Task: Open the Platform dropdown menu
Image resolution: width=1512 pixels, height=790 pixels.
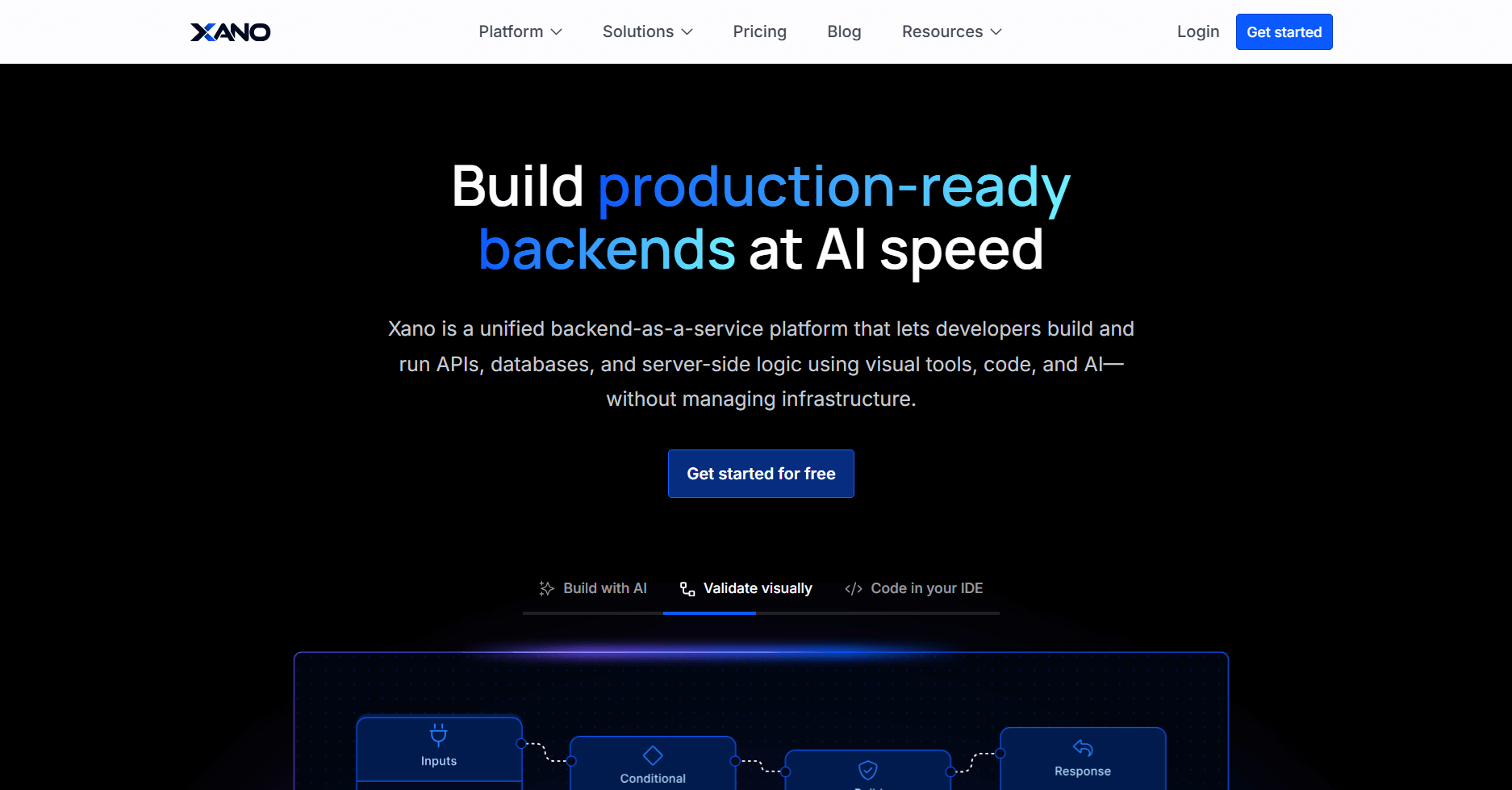Action: coord(520,31)
